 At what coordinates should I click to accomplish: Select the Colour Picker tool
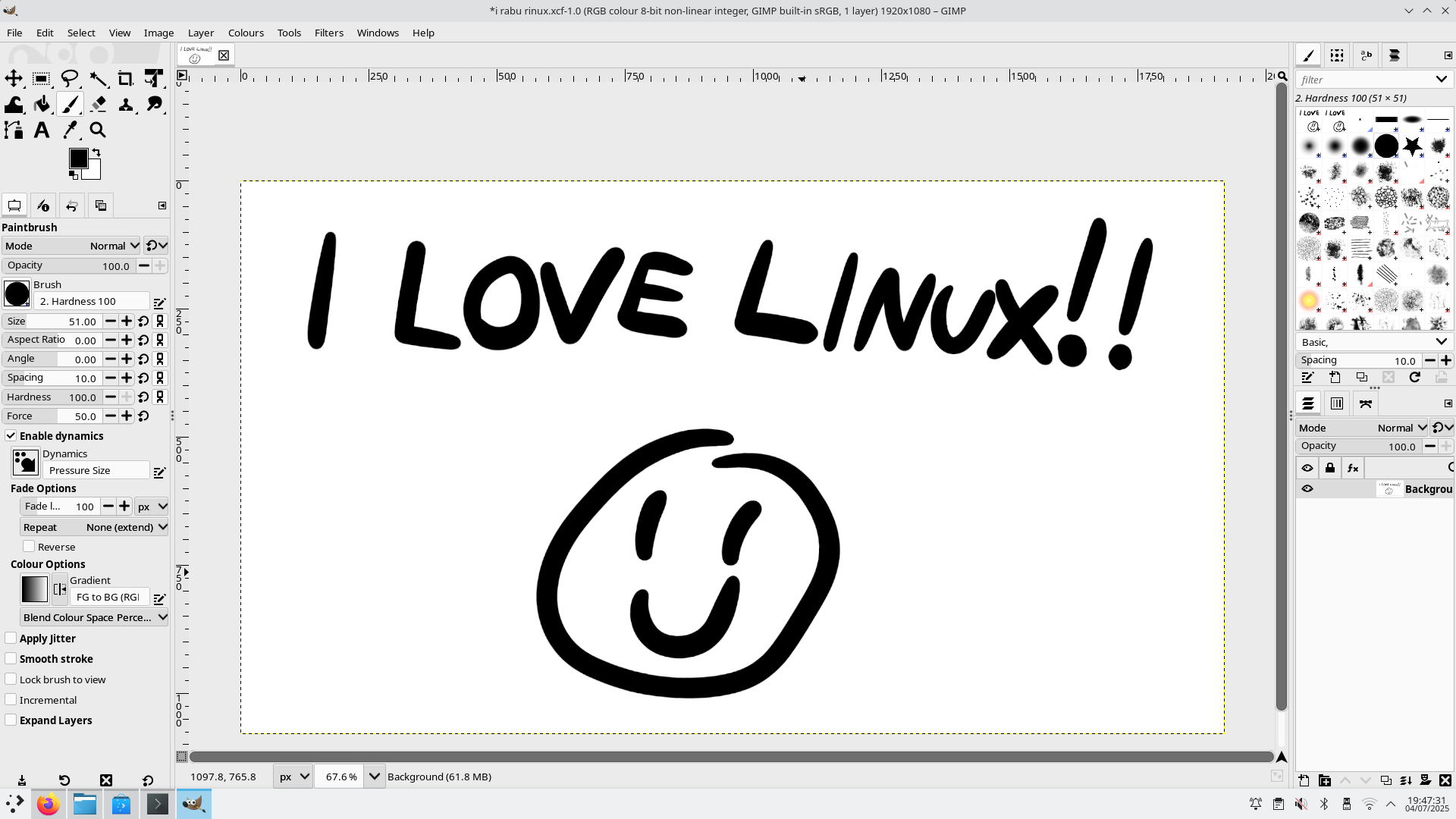click(70, 130)
